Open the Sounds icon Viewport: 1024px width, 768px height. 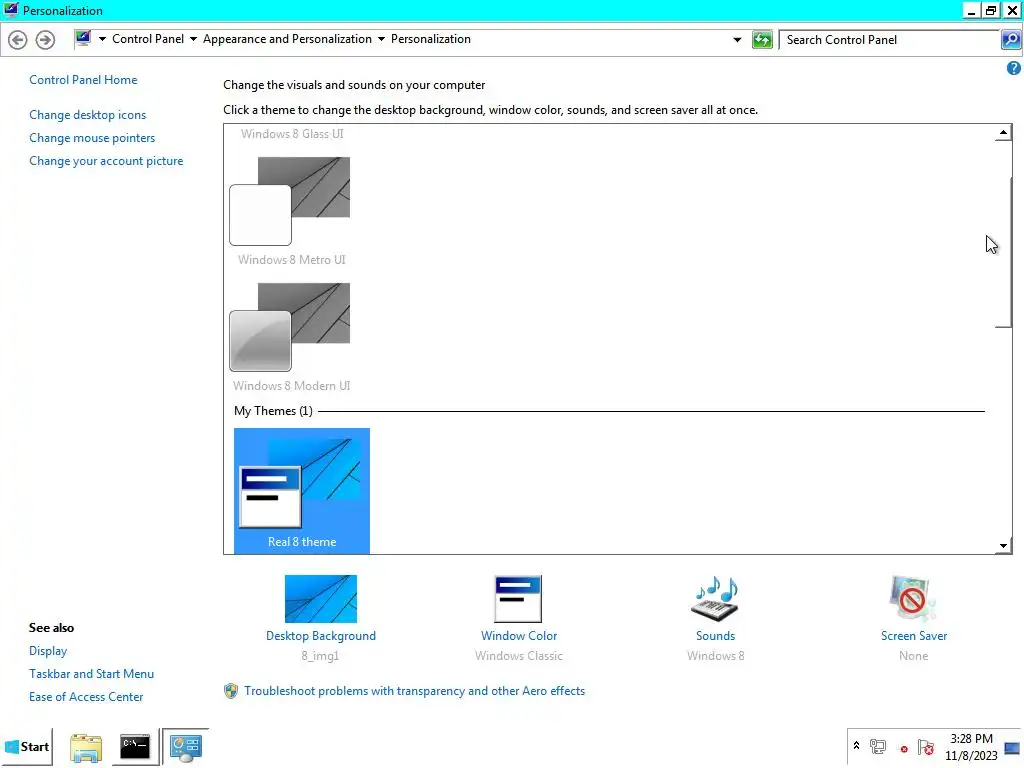(715, 599)
